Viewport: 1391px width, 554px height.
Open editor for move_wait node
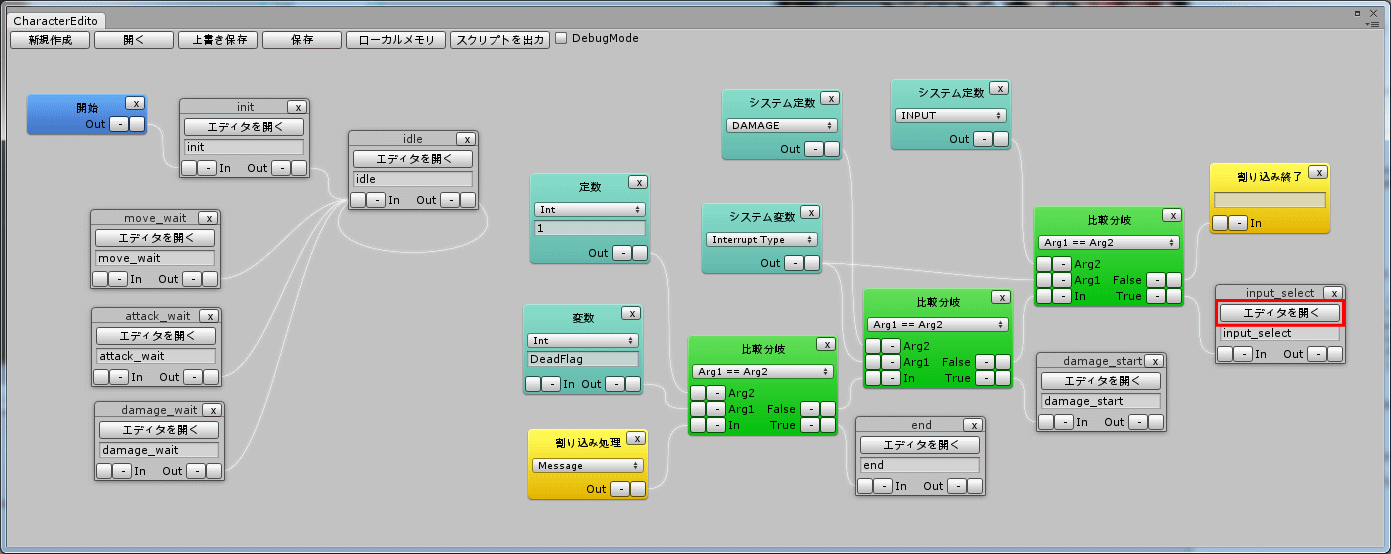(x=155, y=238)
